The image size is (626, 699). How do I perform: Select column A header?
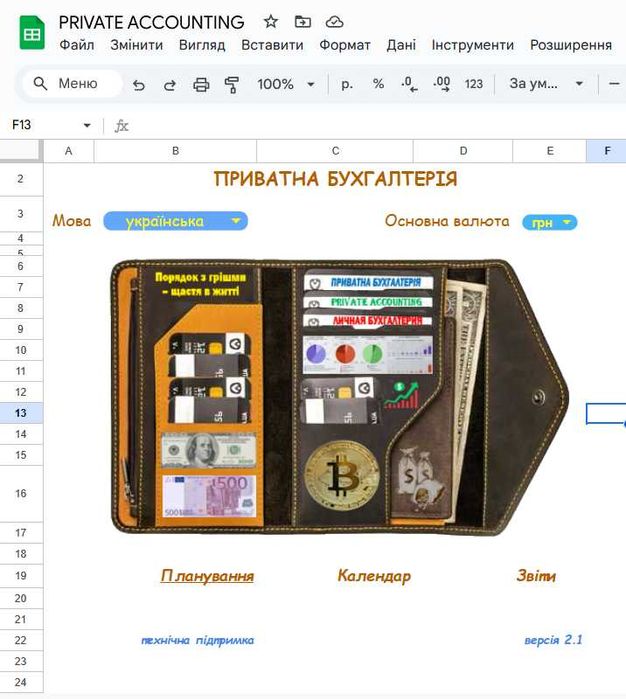click(x=69, y=151)
